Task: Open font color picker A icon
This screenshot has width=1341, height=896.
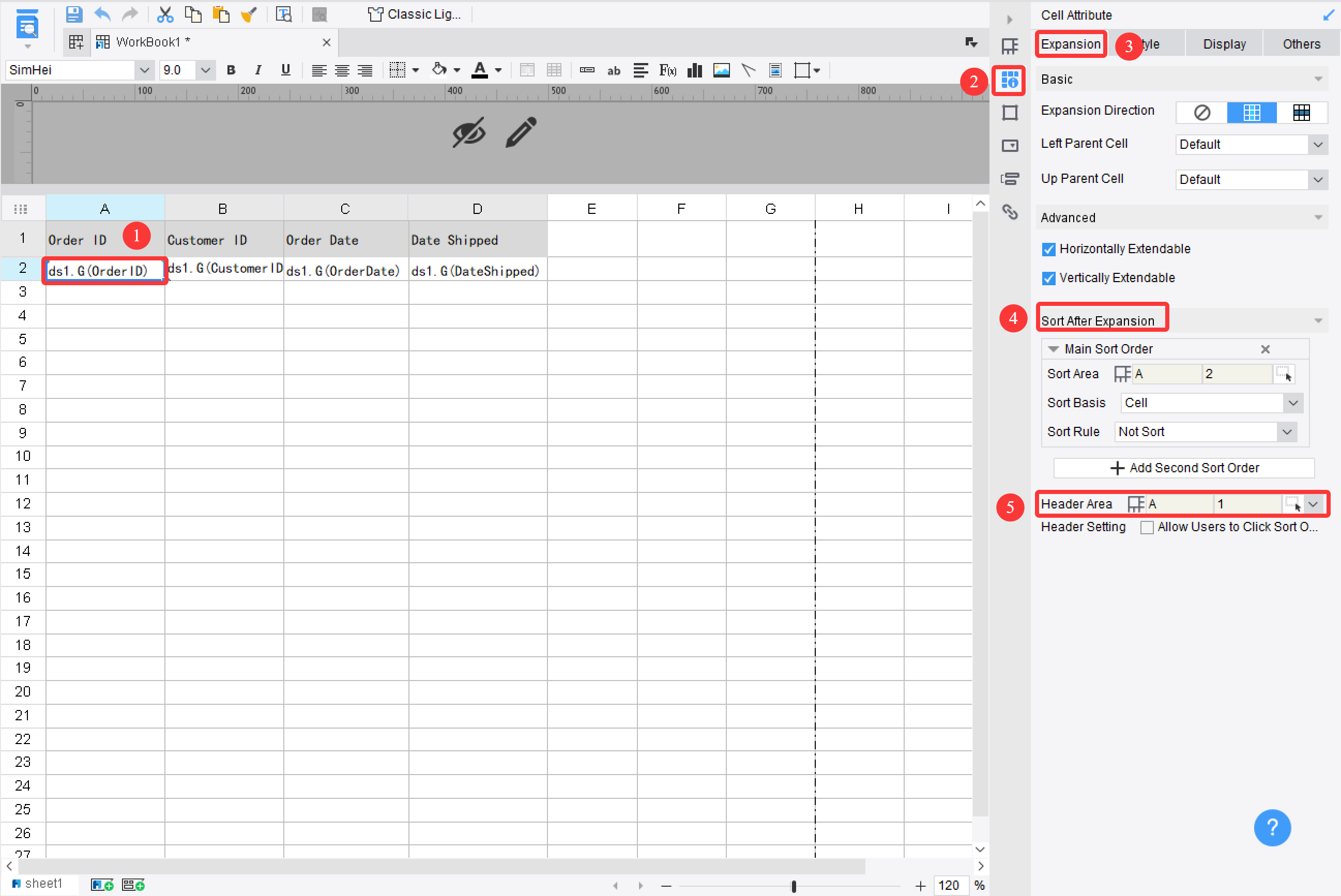Action: point(480,70)
